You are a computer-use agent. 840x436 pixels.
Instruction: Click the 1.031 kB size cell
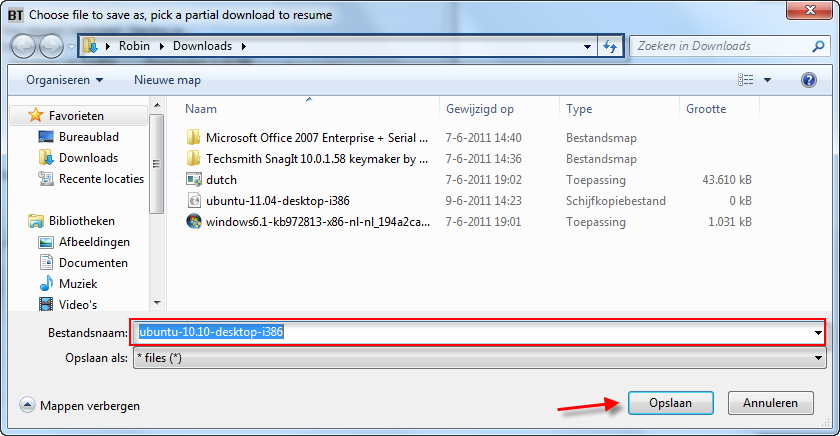(730, 222)
